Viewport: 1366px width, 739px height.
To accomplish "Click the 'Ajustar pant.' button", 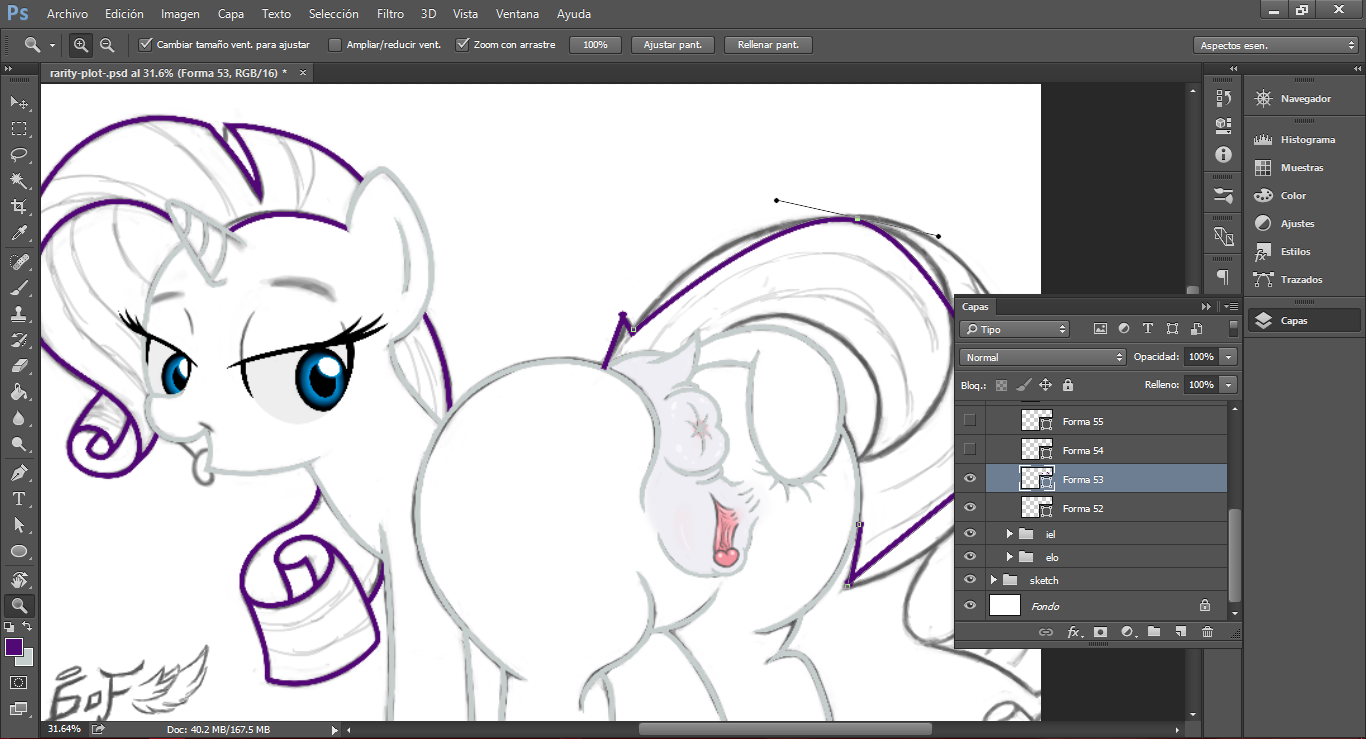I will click(673, 45).
